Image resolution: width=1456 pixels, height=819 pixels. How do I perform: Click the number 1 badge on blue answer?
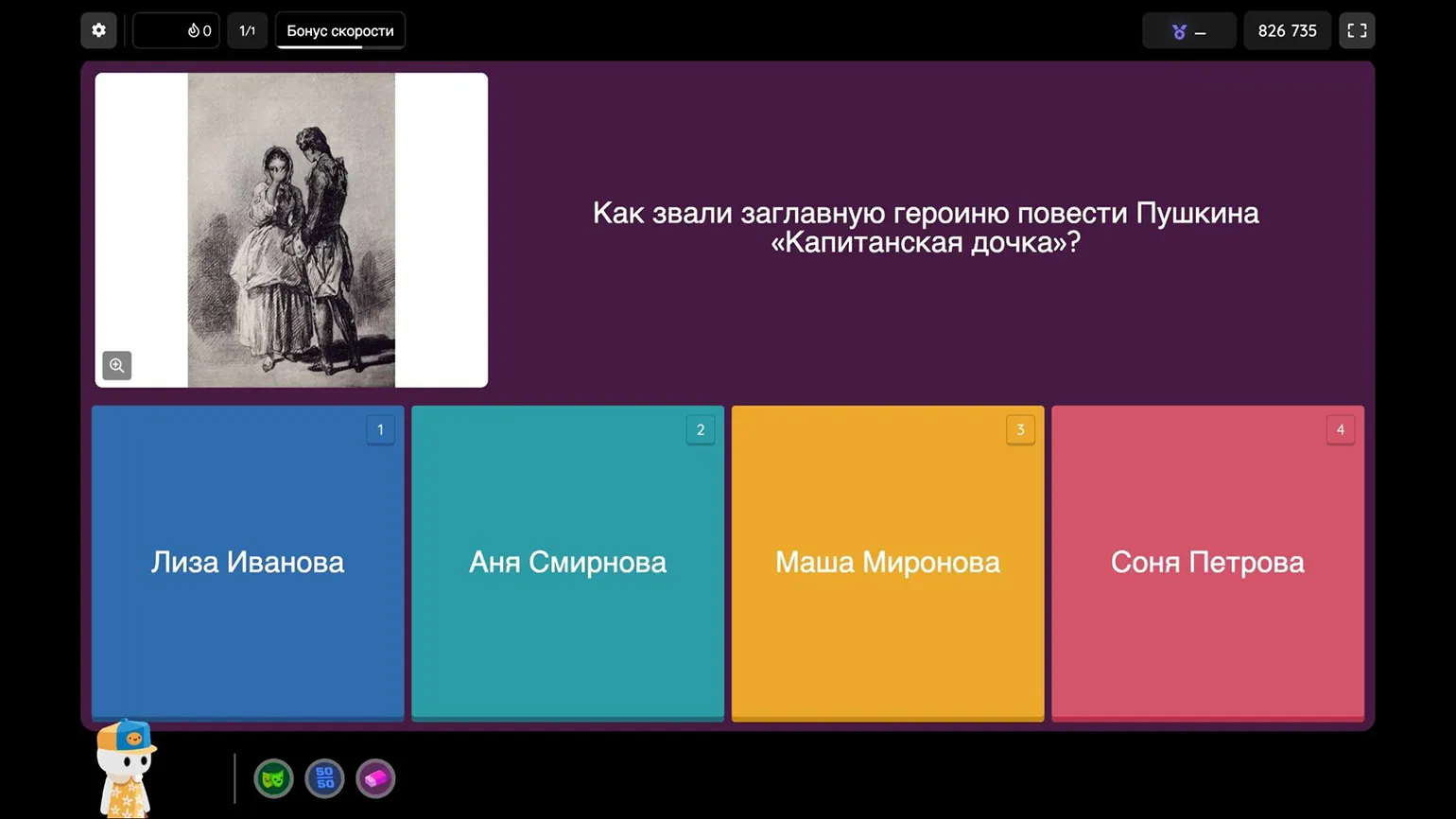tap(380, 429)
